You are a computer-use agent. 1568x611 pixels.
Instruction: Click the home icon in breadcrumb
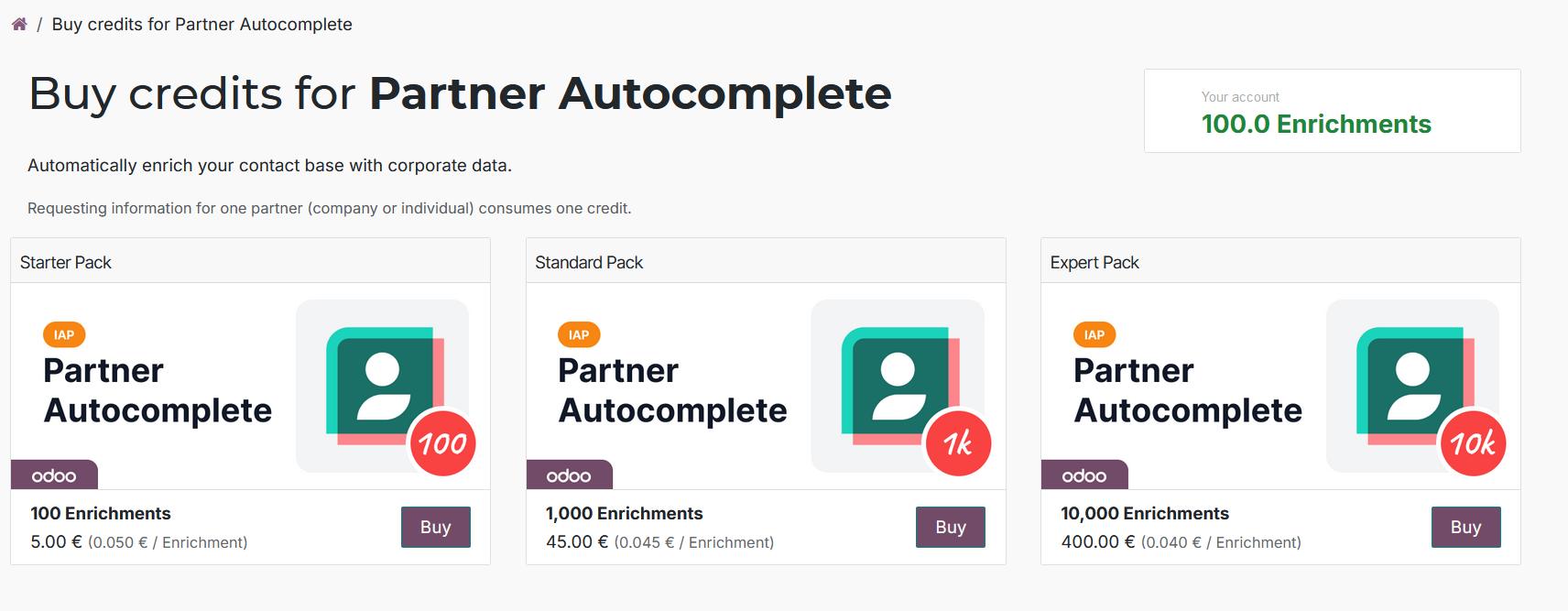pyautogui.click(x=19, y=25)
